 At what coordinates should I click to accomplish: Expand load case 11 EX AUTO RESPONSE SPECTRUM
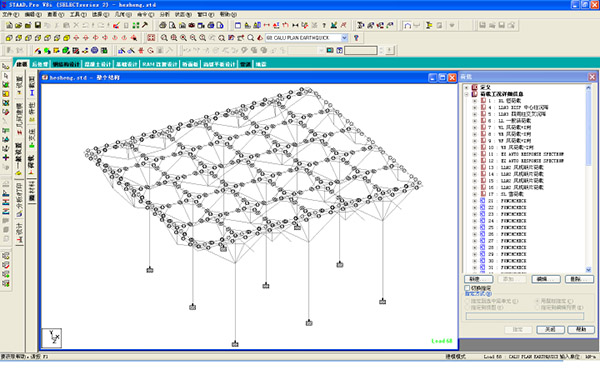pyautogui.click(x=474, y=154)
